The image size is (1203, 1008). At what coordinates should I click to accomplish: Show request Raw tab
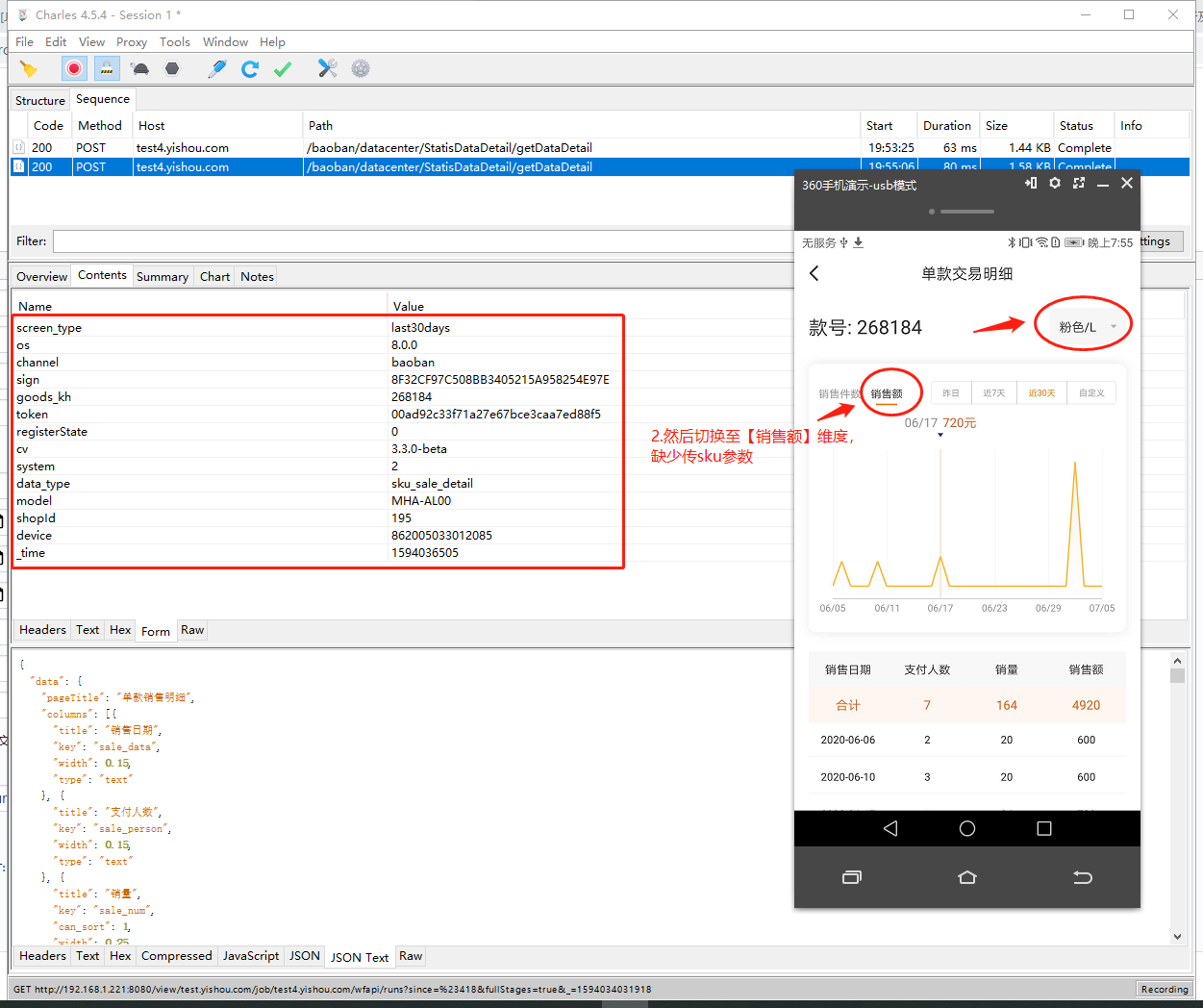192,630
